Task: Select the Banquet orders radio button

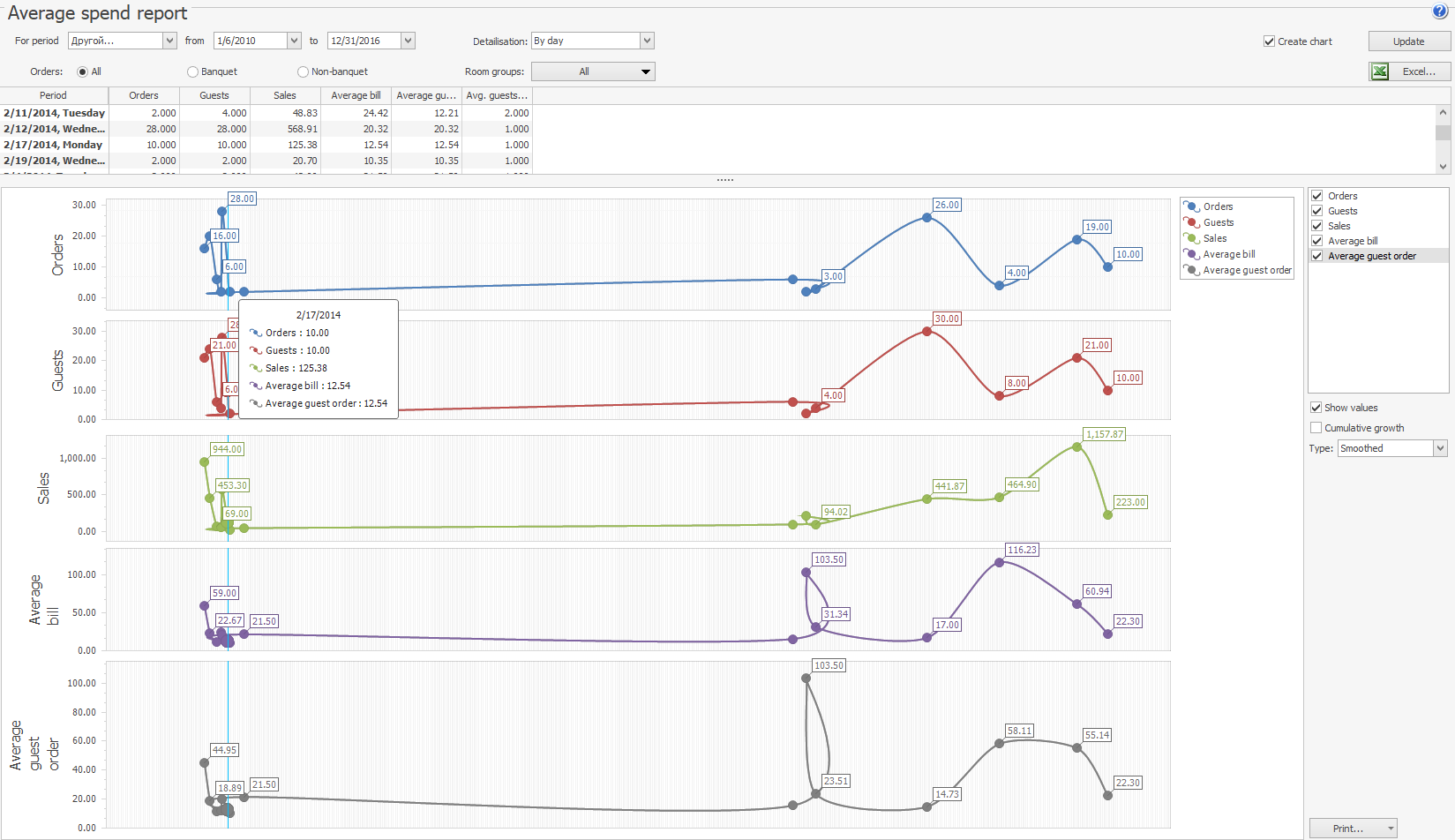Action: (x=192, y=72)
